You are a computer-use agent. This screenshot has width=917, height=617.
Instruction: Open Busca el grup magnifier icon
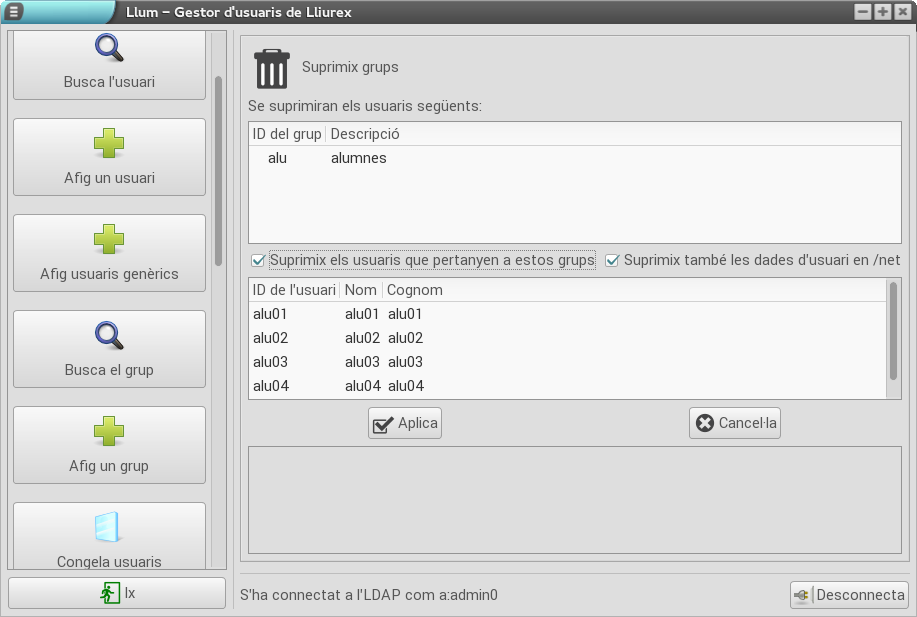pos(109,336)
